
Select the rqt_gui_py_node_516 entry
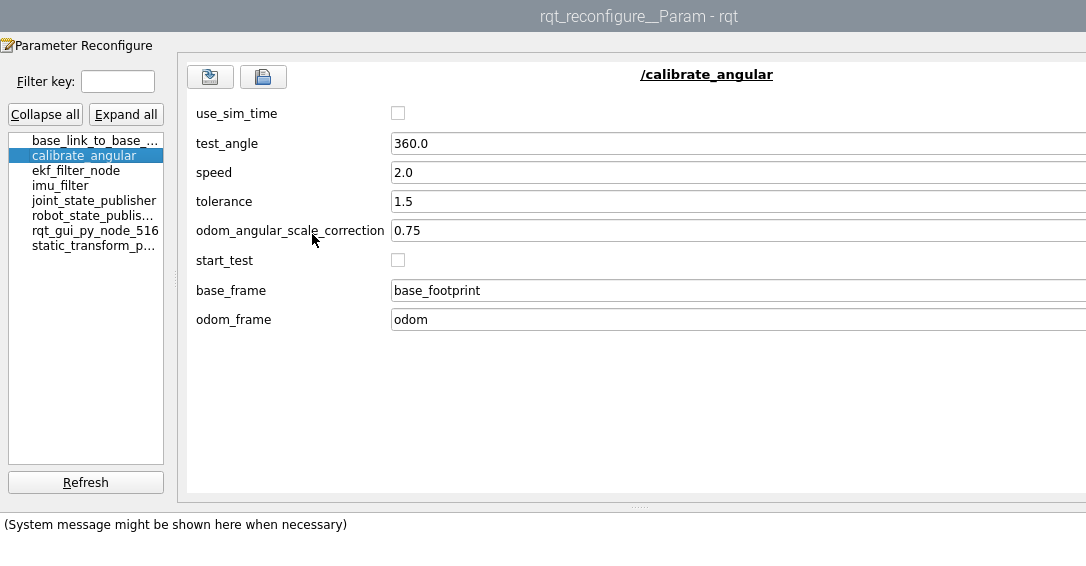[x=86, y=231]
